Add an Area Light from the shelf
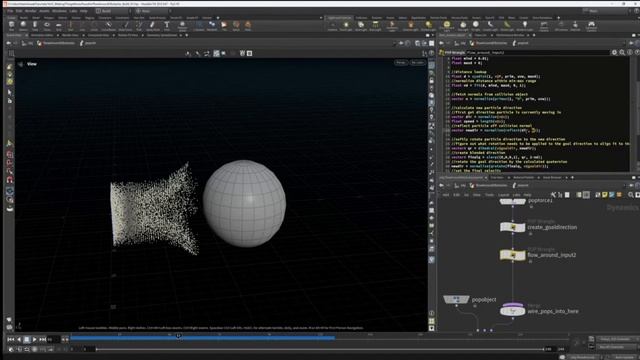The image size is (640, 360). [375, 26]
